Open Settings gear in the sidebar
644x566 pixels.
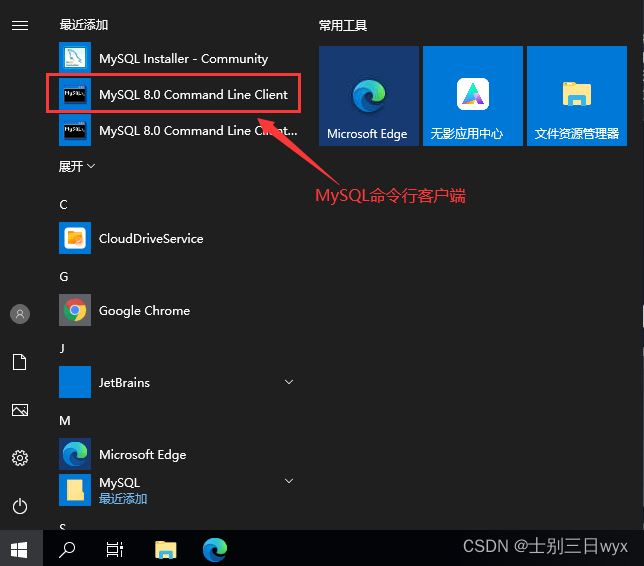(x=20, y=458)
